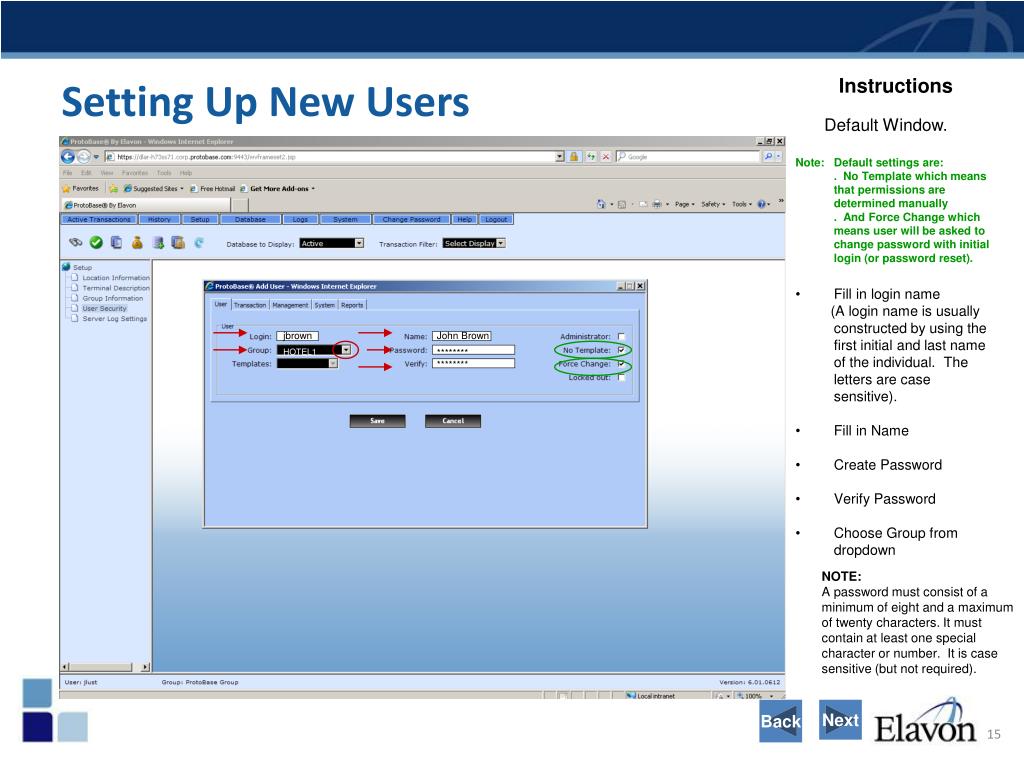
Task: Uncheck the Force Change checkbox
Action: (x=621, y=364)
